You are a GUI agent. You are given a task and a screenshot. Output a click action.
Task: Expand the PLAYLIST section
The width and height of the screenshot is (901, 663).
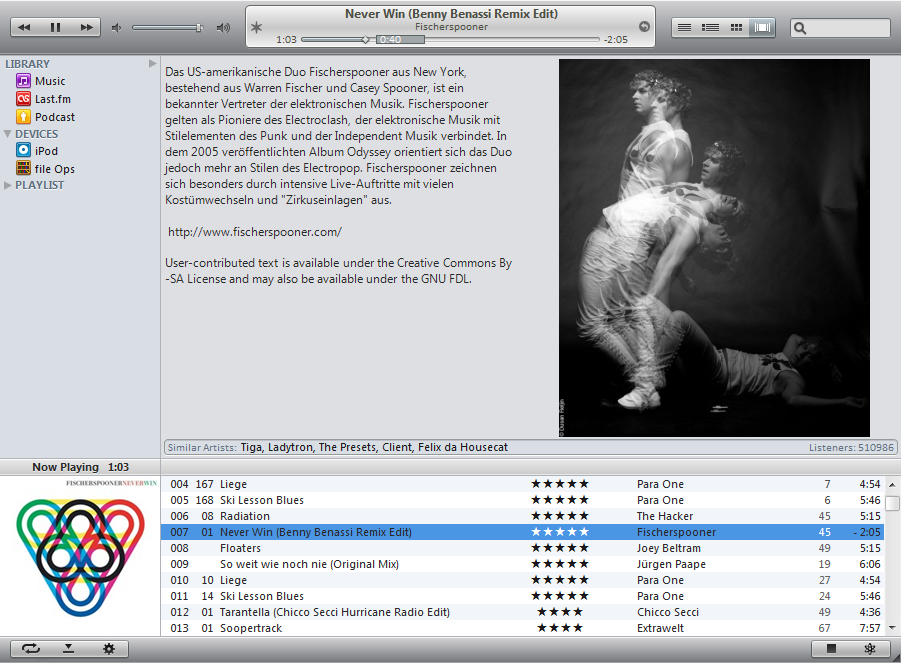pyautogui.click(x=7, y=185)
